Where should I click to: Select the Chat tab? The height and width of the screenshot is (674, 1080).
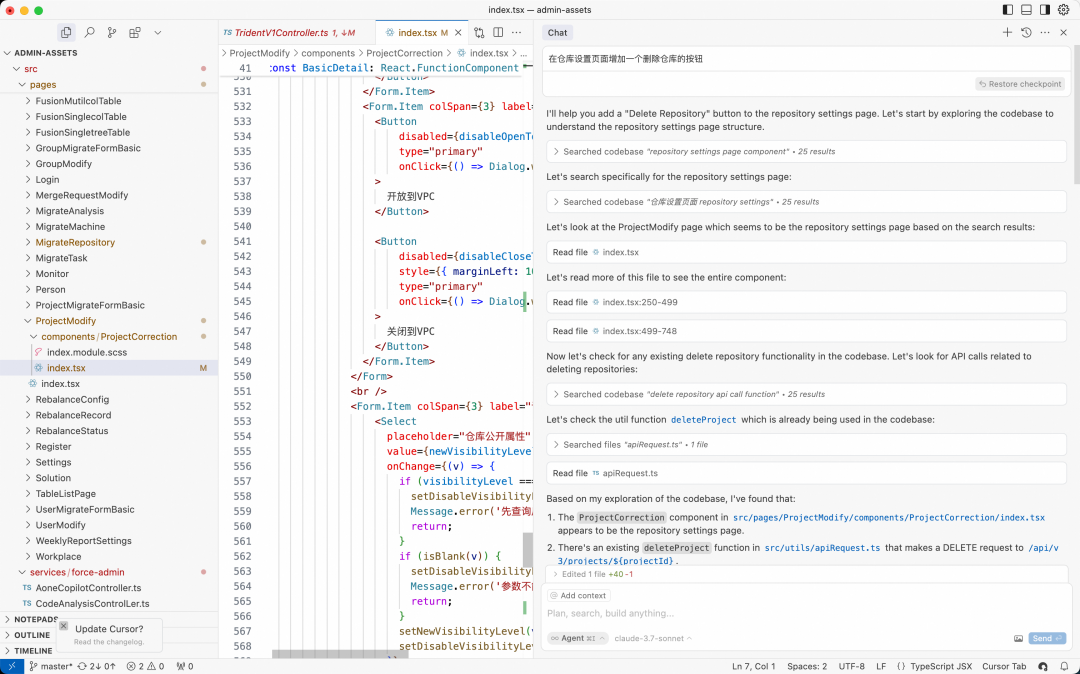click(557, 33)
